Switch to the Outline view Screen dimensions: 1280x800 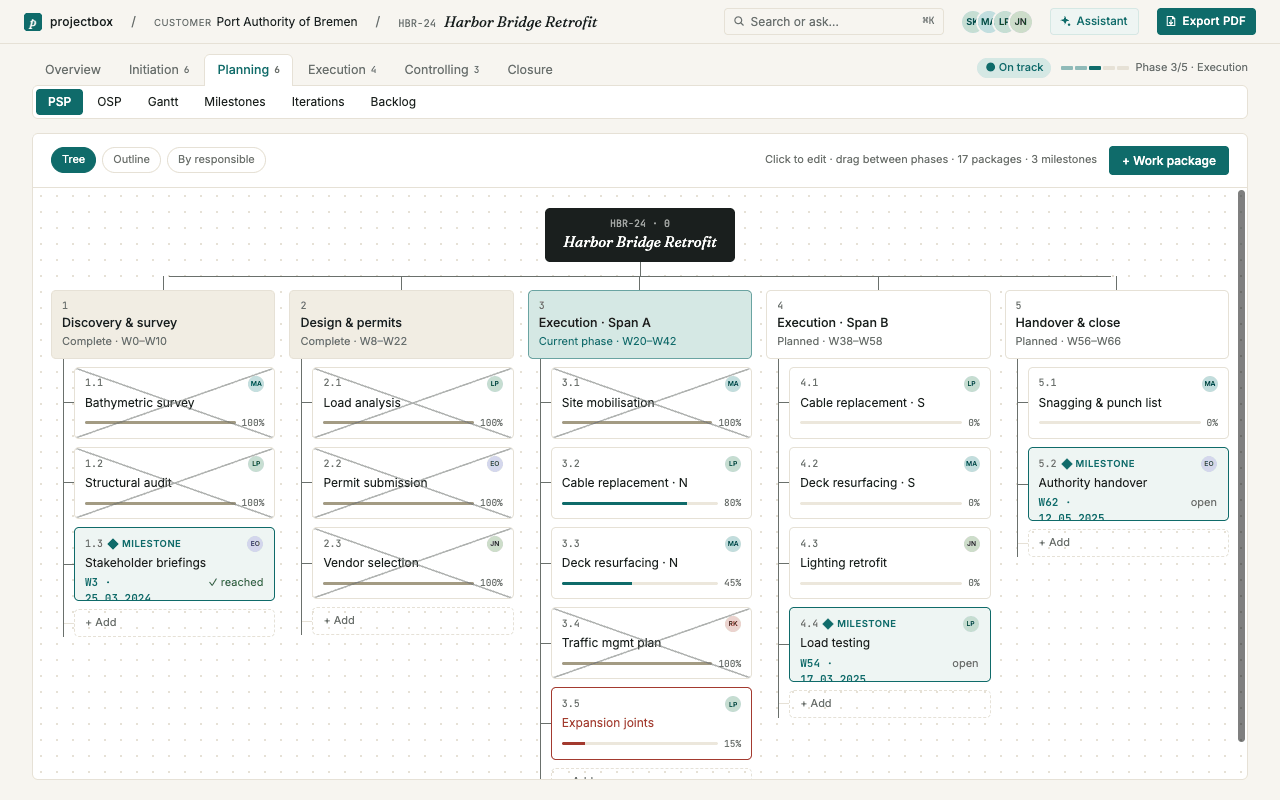pos(131,160)
